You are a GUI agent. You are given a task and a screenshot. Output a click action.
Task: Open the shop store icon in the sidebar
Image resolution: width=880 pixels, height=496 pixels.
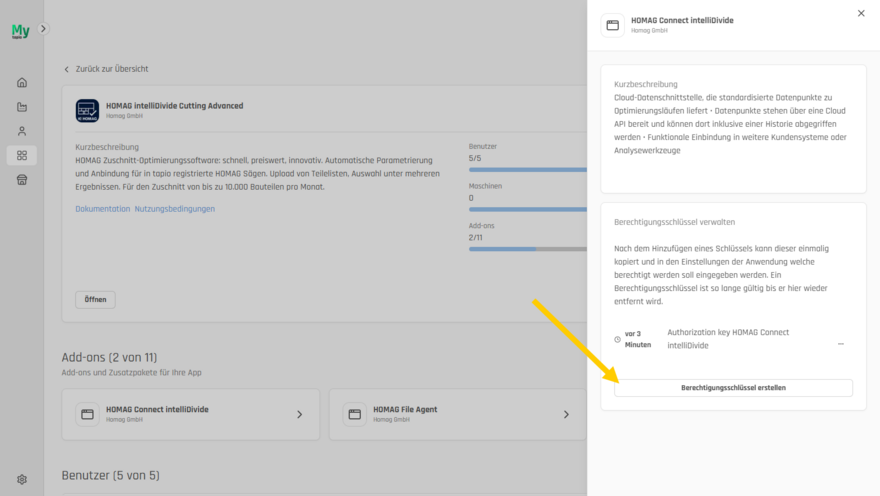pos(22,180)
